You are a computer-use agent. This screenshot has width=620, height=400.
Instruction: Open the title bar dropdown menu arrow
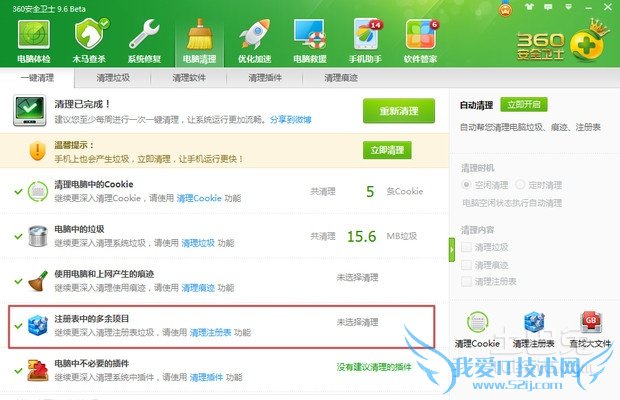click(x=568, y=7)
